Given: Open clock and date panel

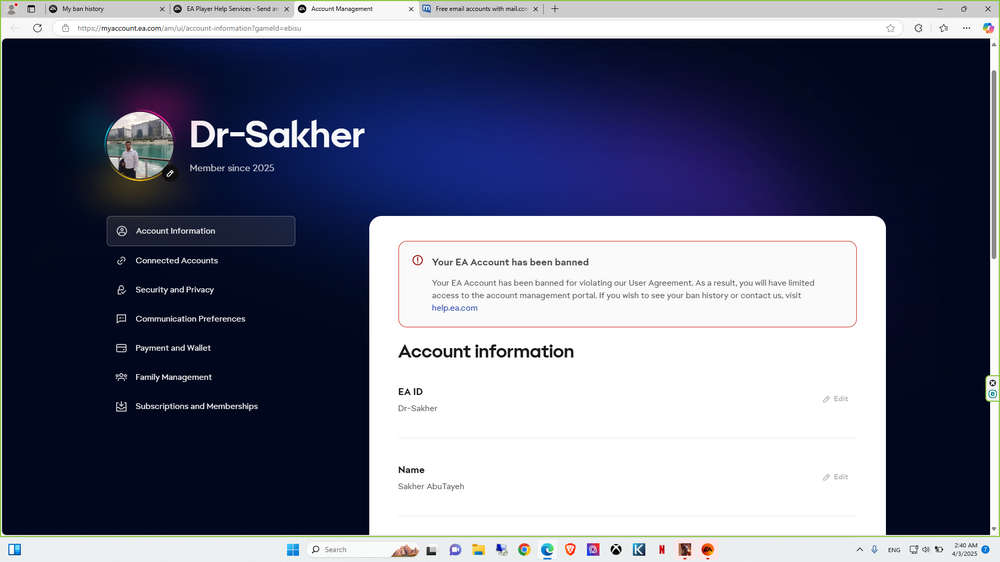Looking at the screenshot, I should (965, 549).
